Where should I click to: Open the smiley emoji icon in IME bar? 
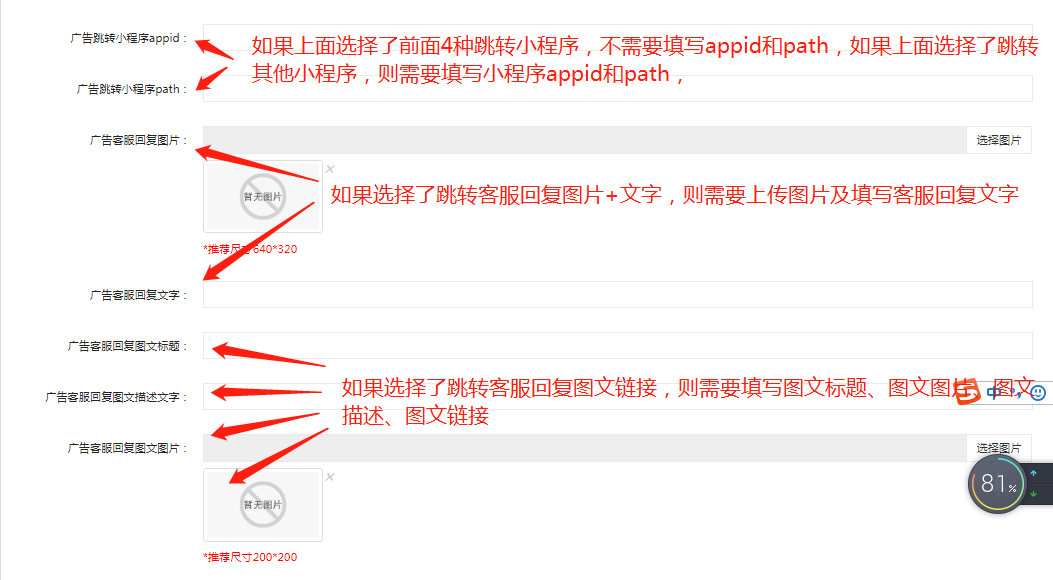coord(1038,393)
